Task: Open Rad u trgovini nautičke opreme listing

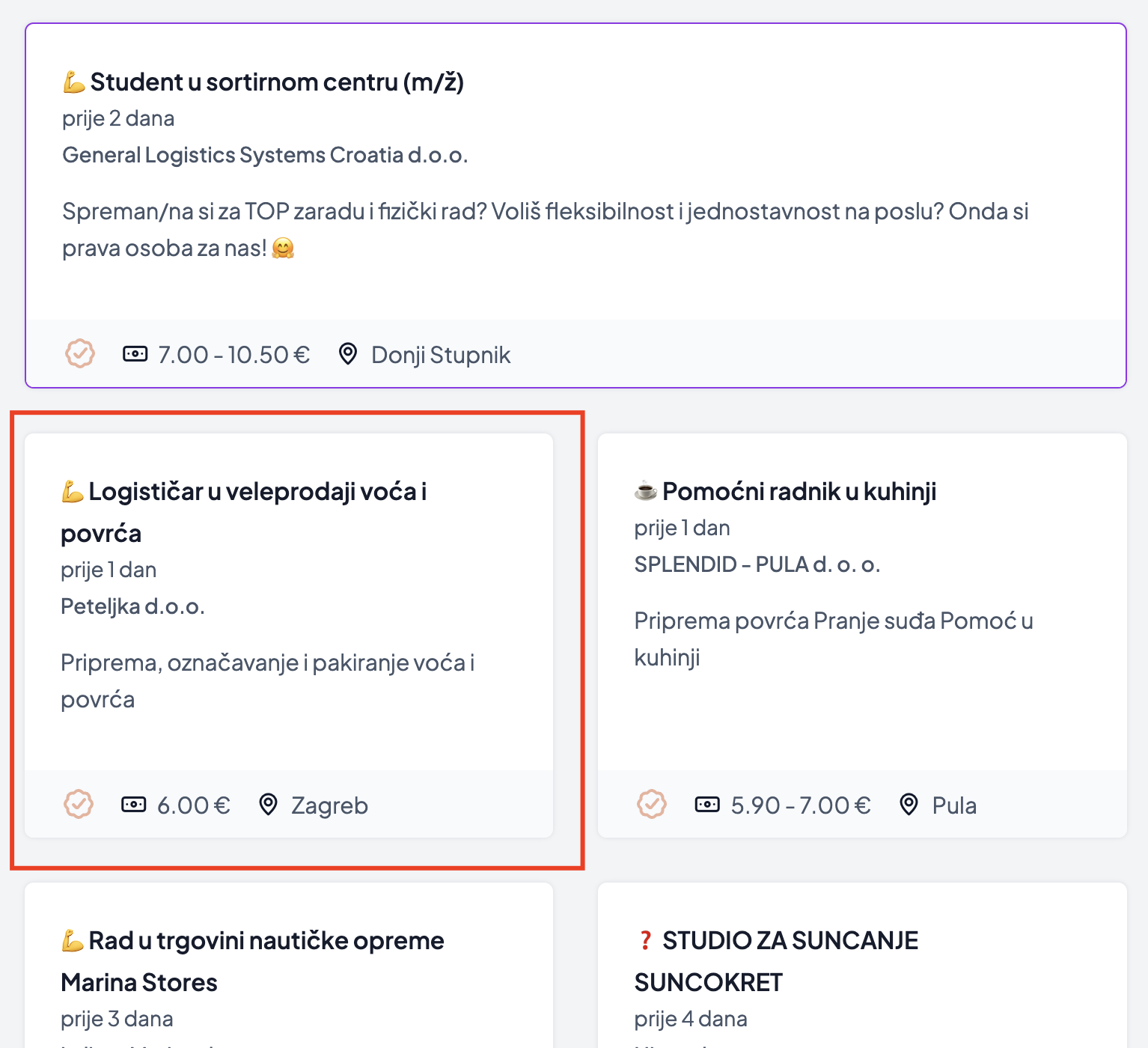Action: click(266, 941)
